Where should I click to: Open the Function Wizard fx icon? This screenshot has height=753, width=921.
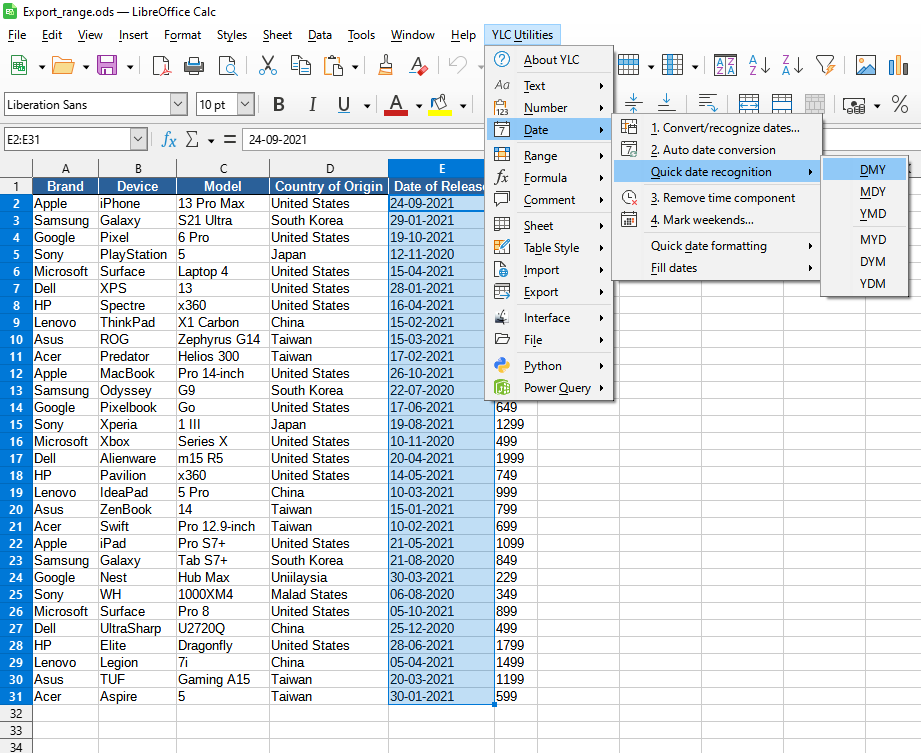click(x=169, y=140)
